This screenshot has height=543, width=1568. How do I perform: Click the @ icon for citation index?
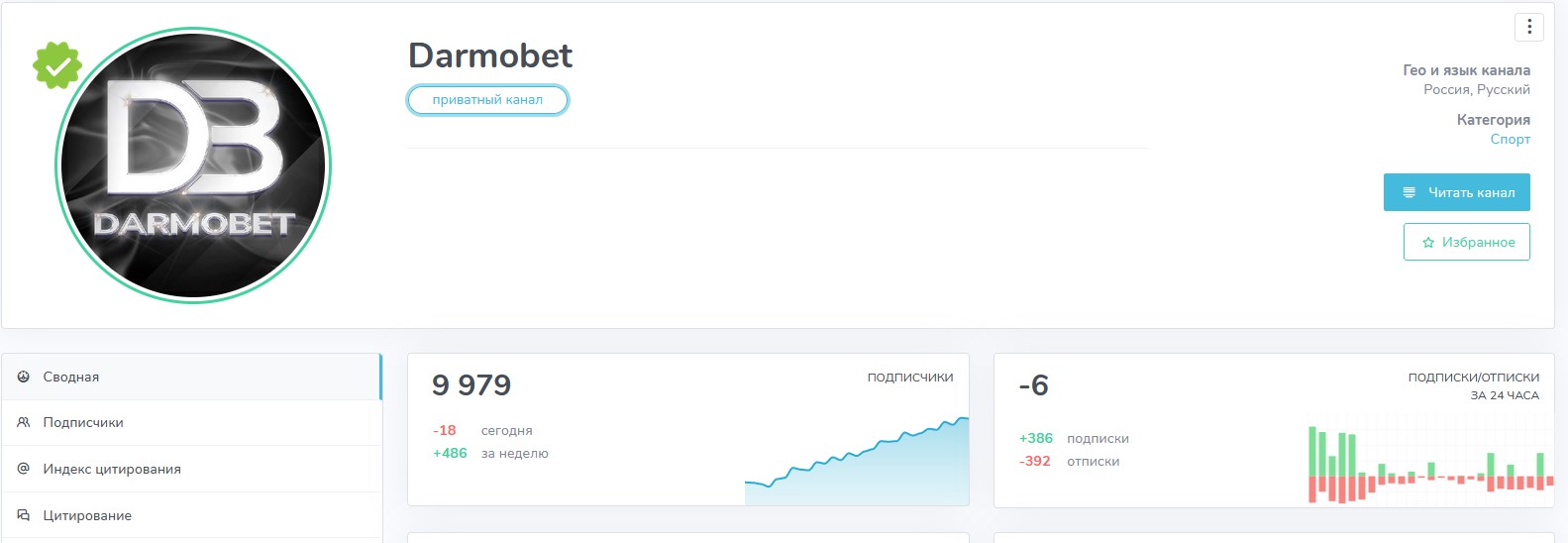click(x=24, y=469)
